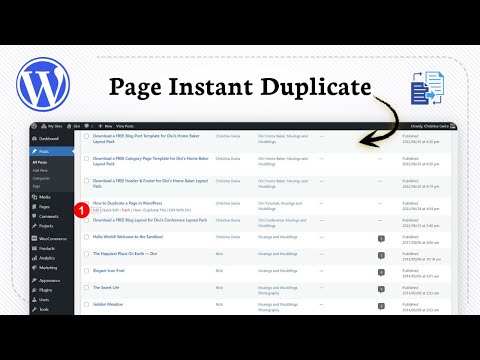The image size is (480, 360).
Task: Open the Golden Meadow post
Action: tap(108, 304)
